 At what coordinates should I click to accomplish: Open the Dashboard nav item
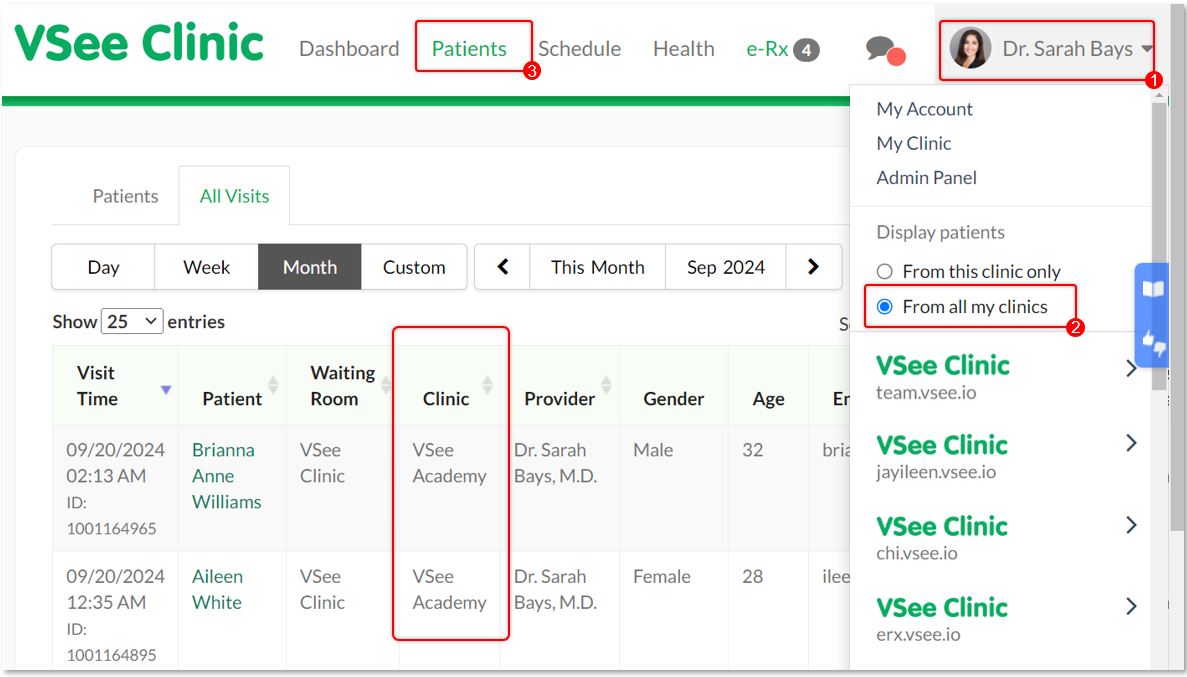[349, 48]
